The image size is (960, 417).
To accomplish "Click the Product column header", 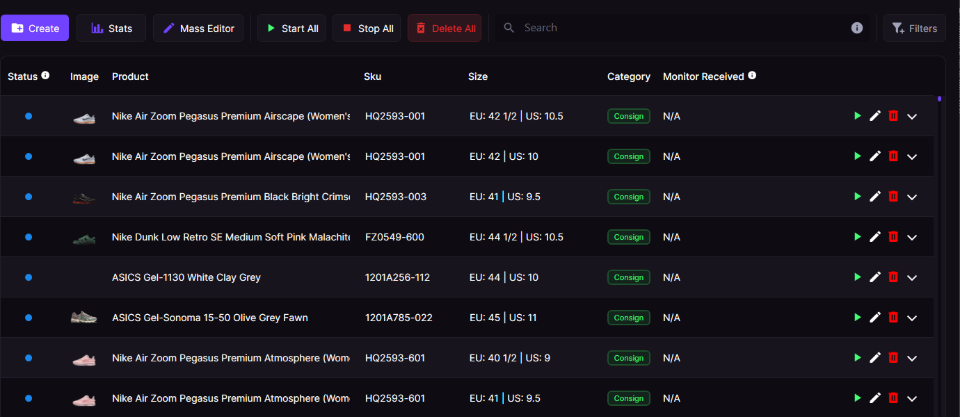I will tap(130, 77).
